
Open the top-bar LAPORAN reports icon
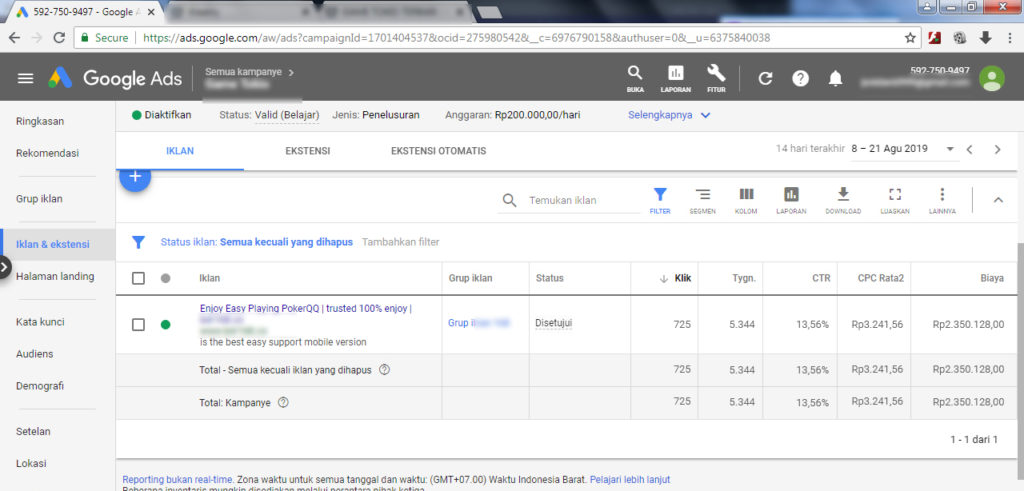pyautogui.click(x=675, y=78)
